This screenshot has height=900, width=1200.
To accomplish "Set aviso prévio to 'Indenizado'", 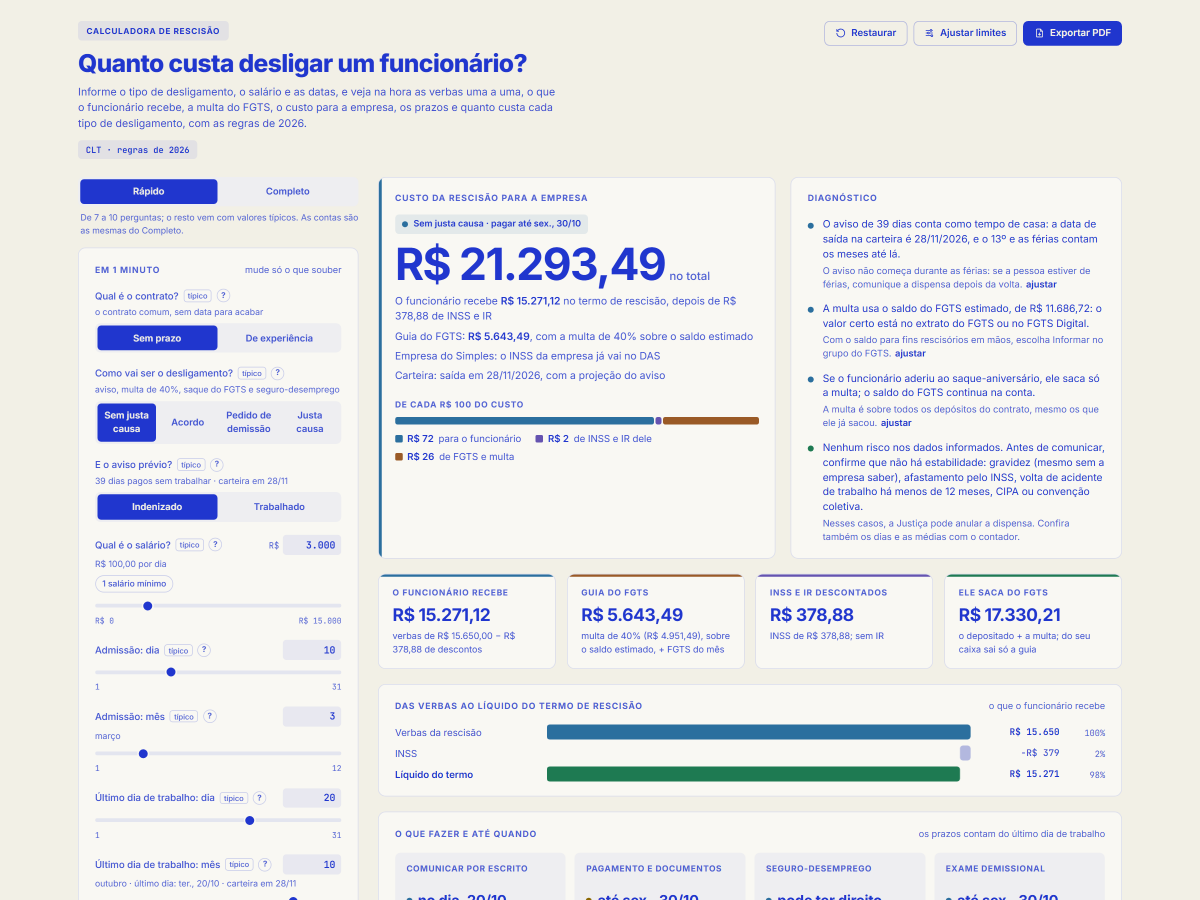I will pyautogui.click(x=157, y=507).
